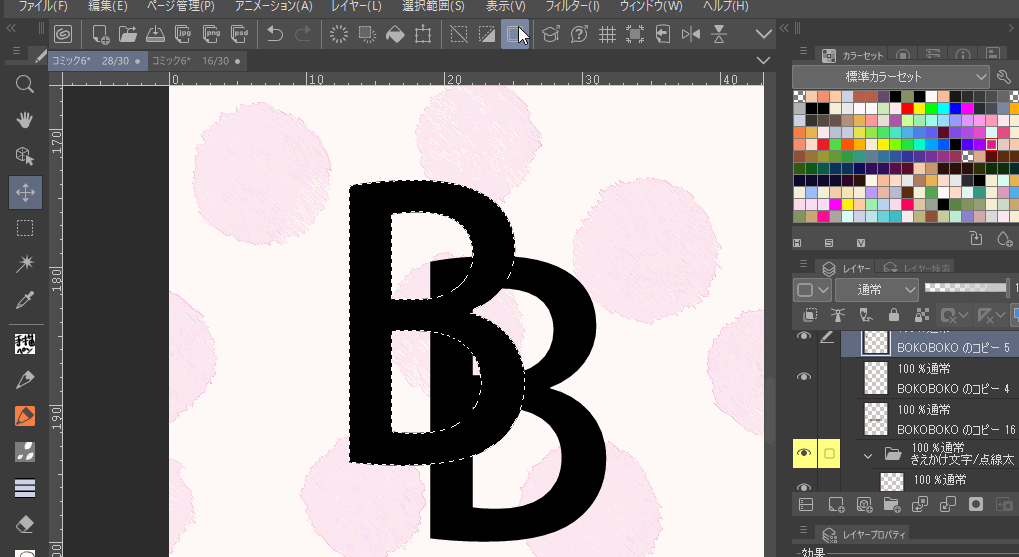Open color set settings wrench button
This screenshot has height=557, width=1019.
[1004, 76]
